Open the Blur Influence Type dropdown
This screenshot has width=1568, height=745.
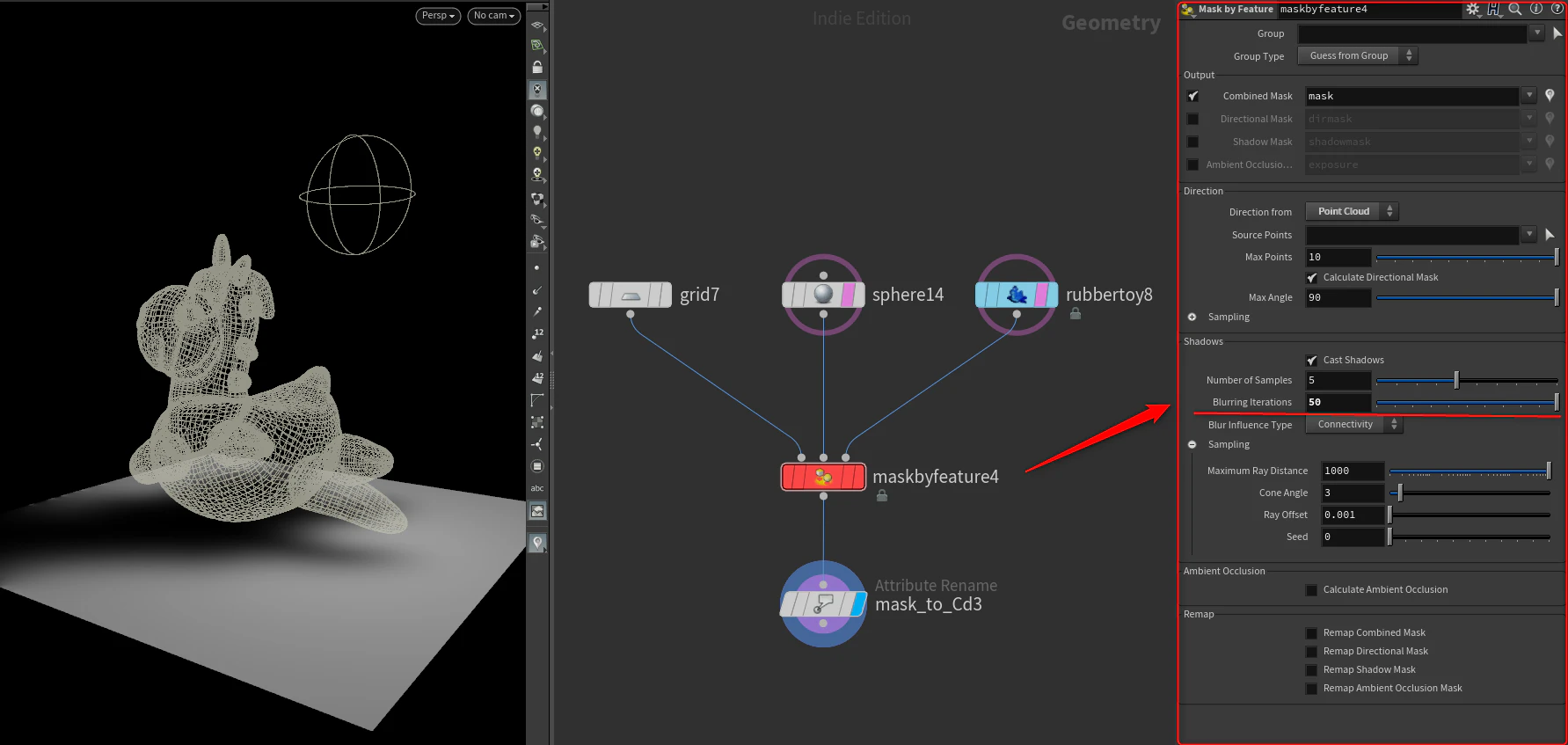[1354, 424]
